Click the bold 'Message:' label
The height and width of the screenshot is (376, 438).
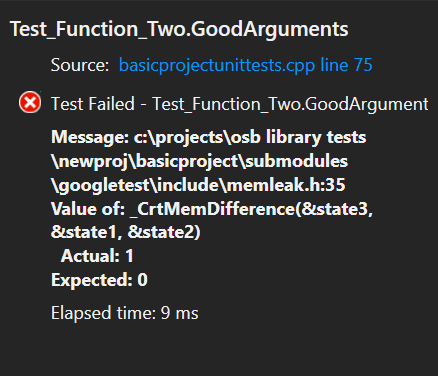(90, 137)
